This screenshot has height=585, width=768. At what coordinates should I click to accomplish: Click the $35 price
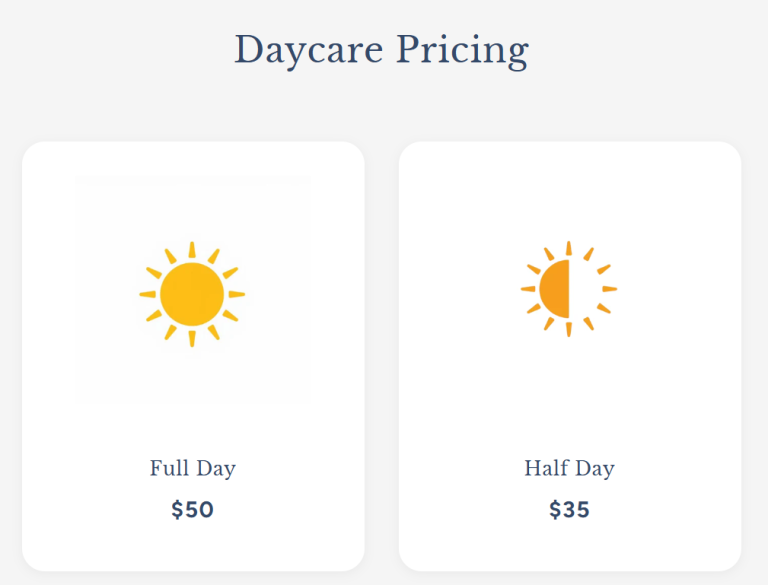pyautogui.click(x=569, y=510)
